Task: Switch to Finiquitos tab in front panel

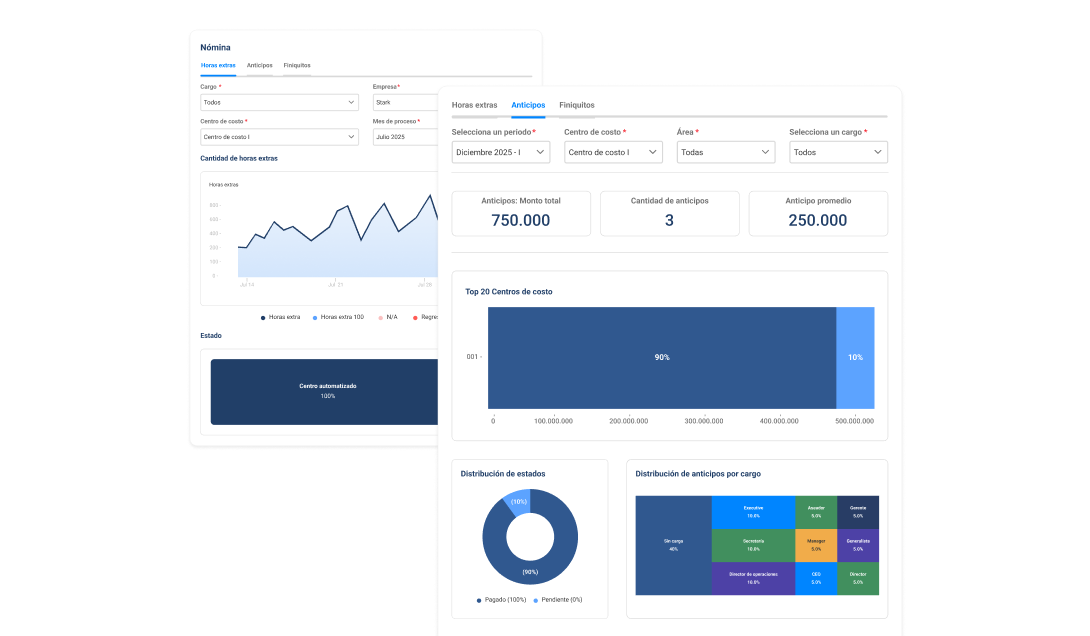Action: [577, 105]
